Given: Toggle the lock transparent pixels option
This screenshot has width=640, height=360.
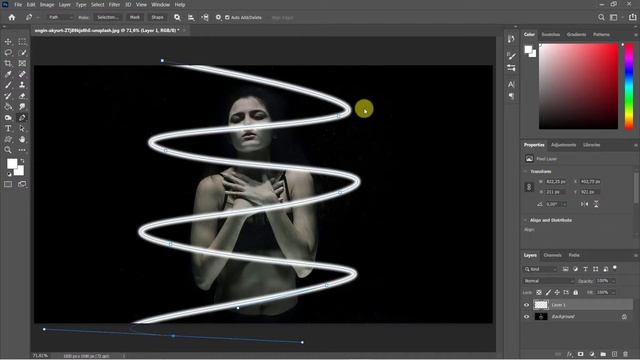Looking at the screenshot, I should [539, 292].
